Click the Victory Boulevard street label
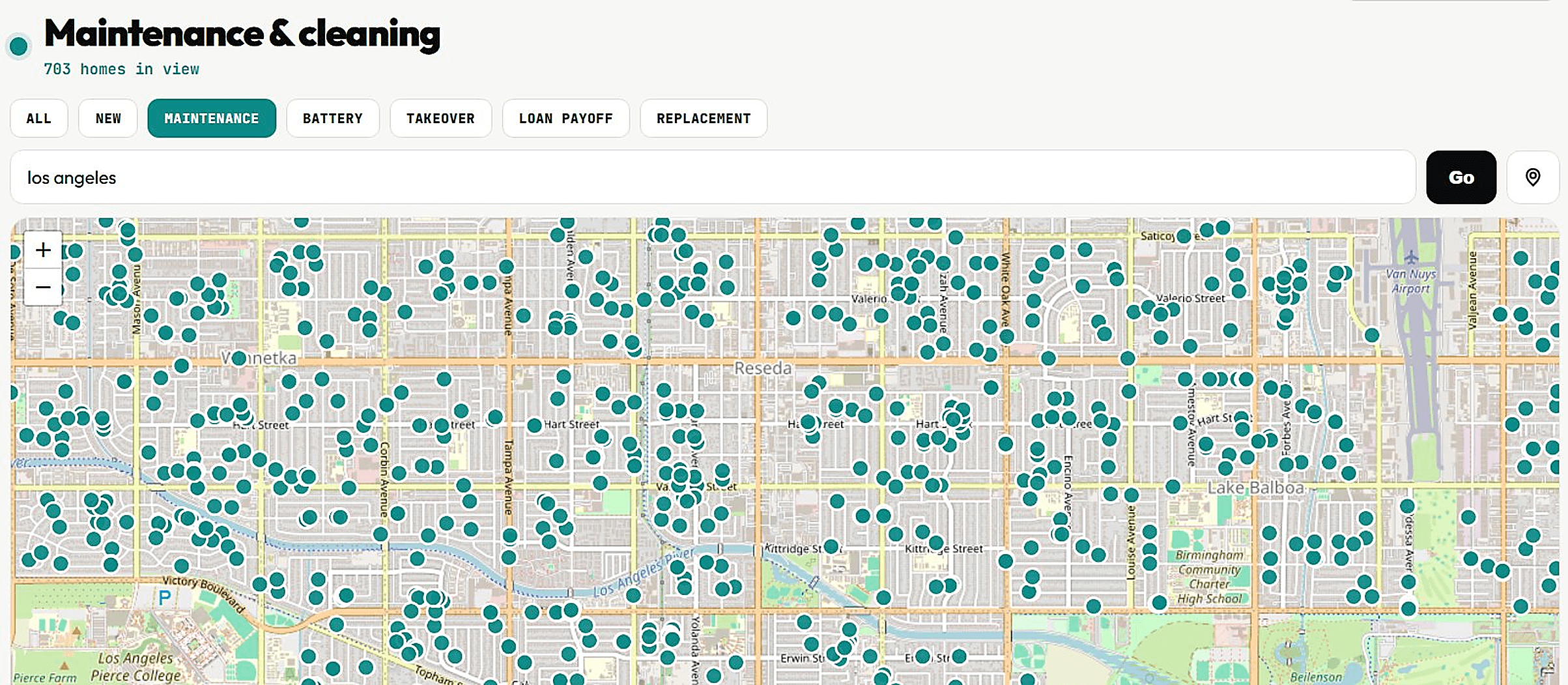The image size is (1568, 685). pos(204,594)
